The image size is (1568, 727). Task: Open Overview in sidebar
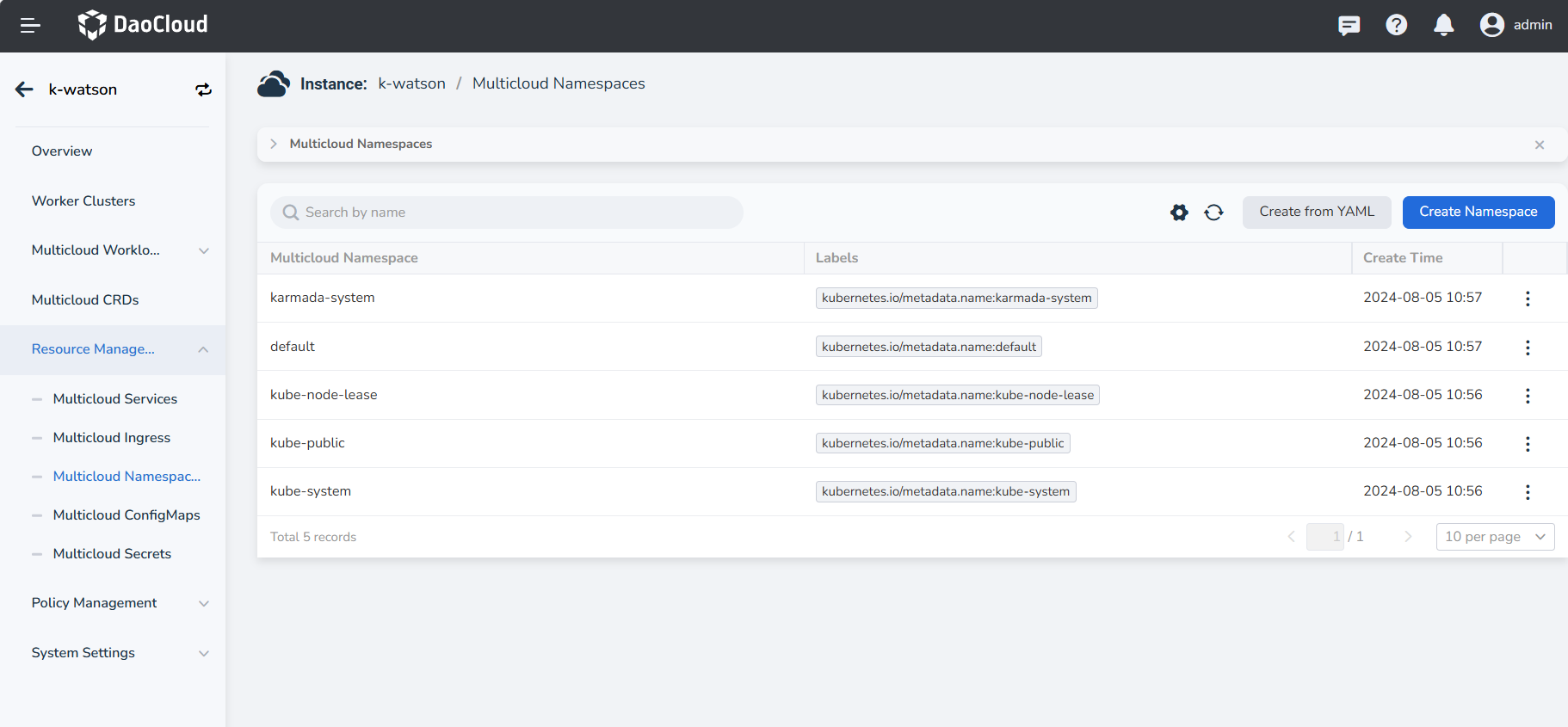click(x=62, y=151)
